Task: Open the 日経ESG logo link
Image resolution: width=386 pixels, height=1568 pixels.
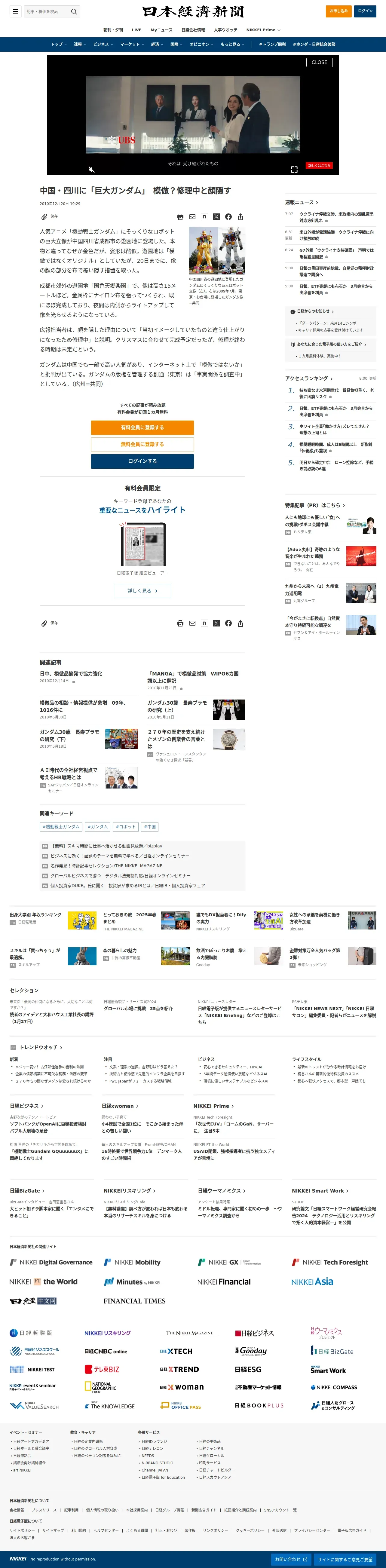Action: pyautogui.click(x=248, y=1370)
